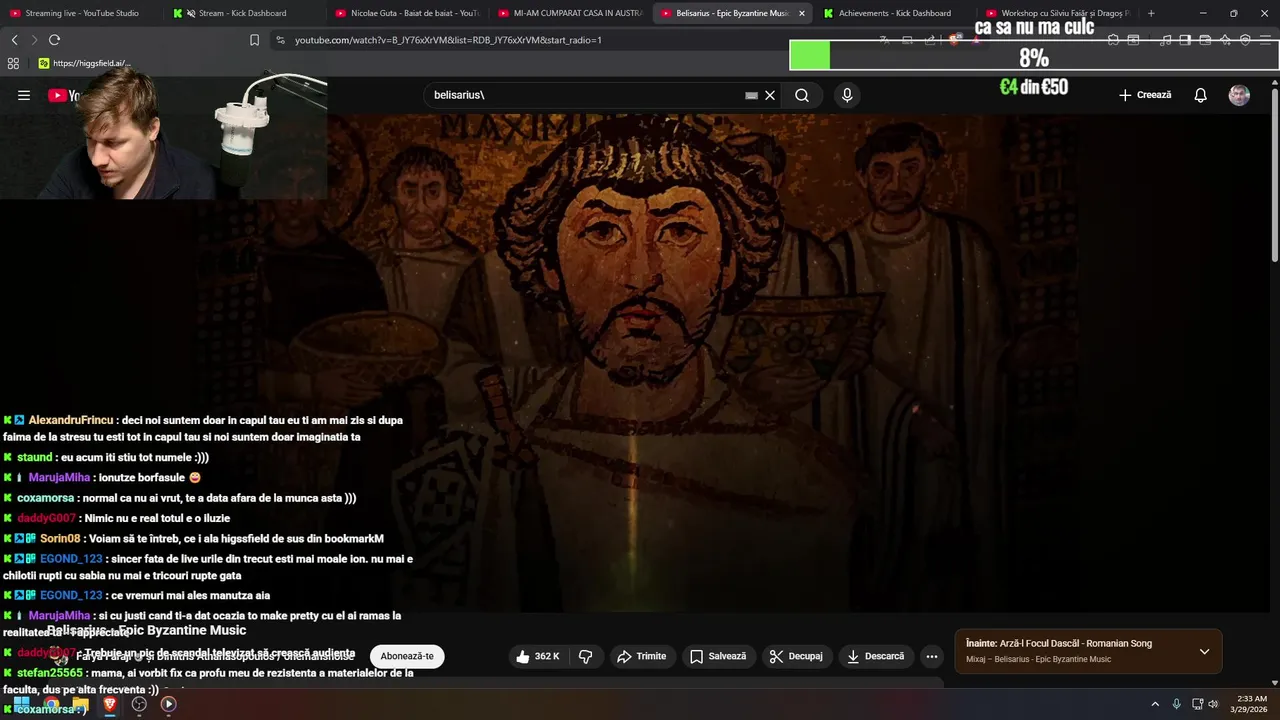Expand the Înainte up-next playlist panel
This screenshot has height=720, width=1280.
[x=1204, y=651]
